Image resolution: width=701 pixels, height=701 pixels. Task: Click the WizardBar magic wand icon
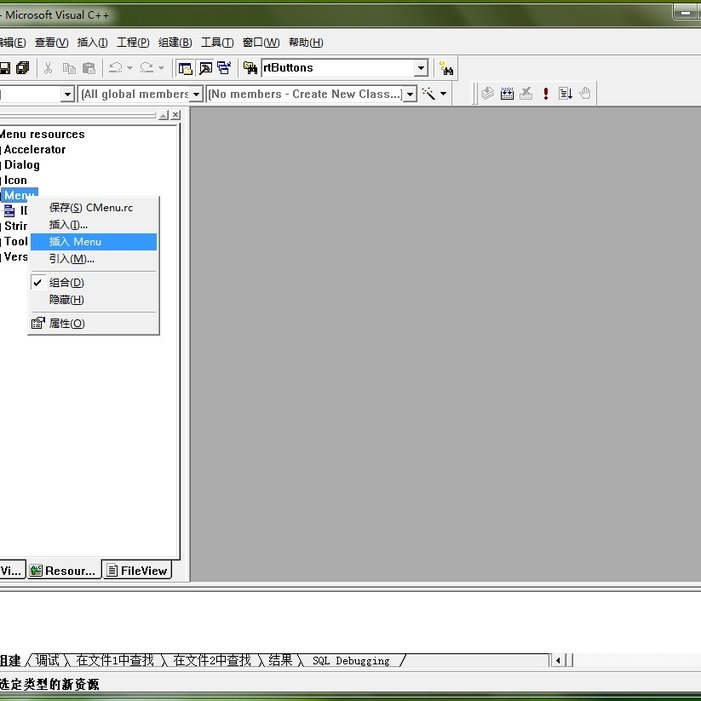click(428, 94)
